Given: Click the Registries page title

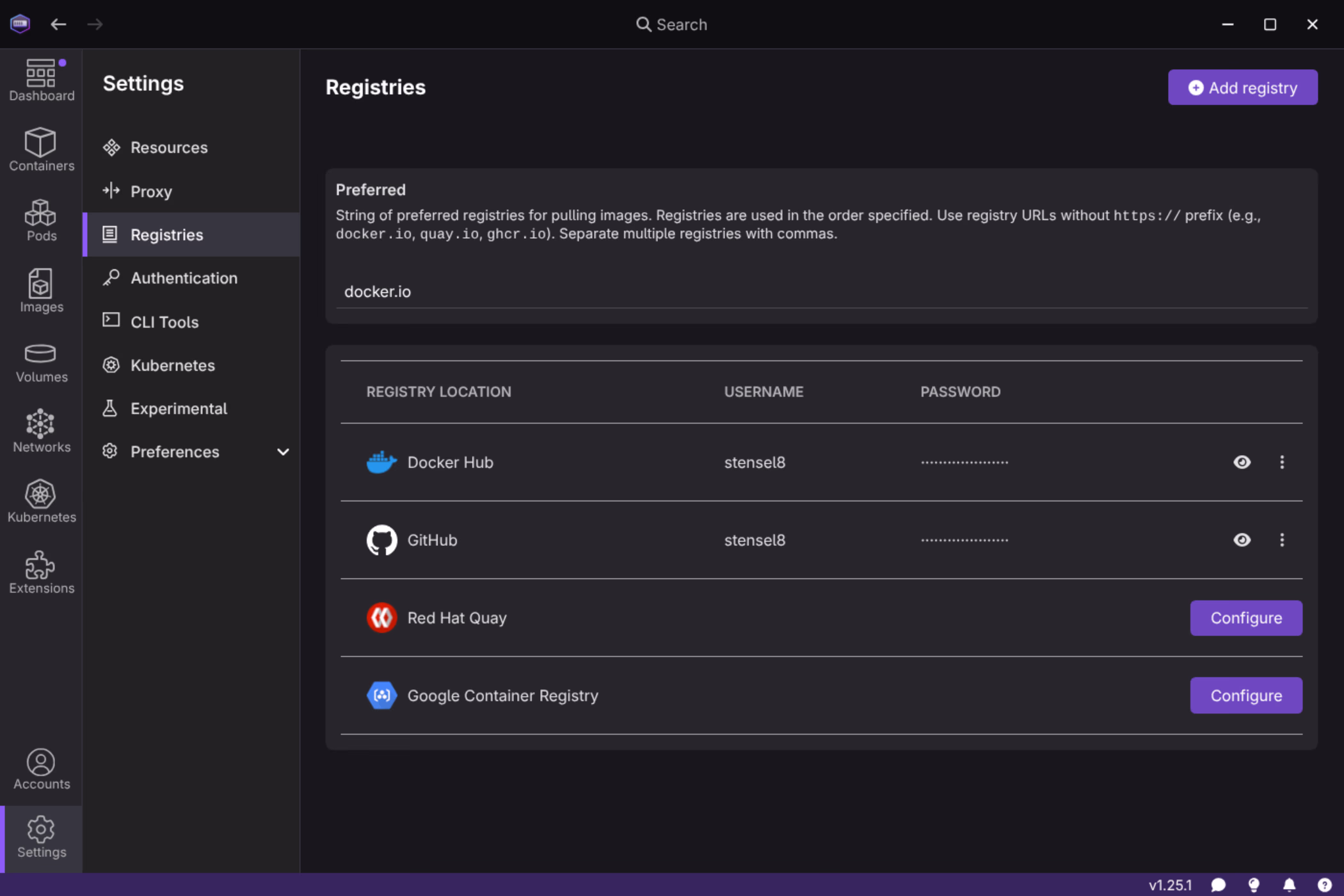Looking at the screenshot, I should [375, 88].
